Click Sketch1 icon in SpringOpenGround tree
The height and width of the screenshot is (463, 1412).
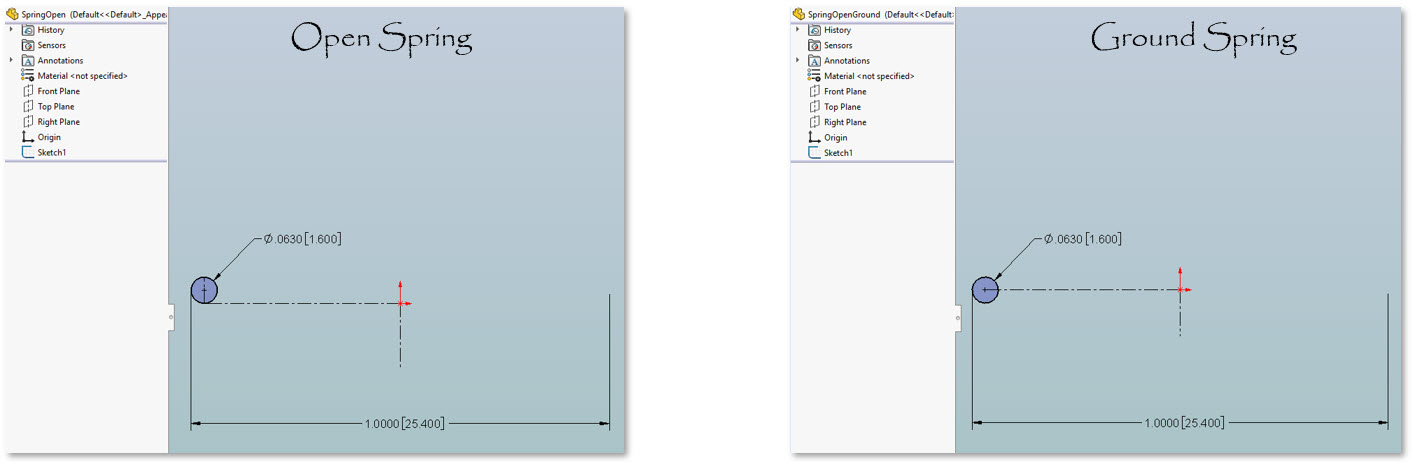pyautogui.click(x=815, y=152)
